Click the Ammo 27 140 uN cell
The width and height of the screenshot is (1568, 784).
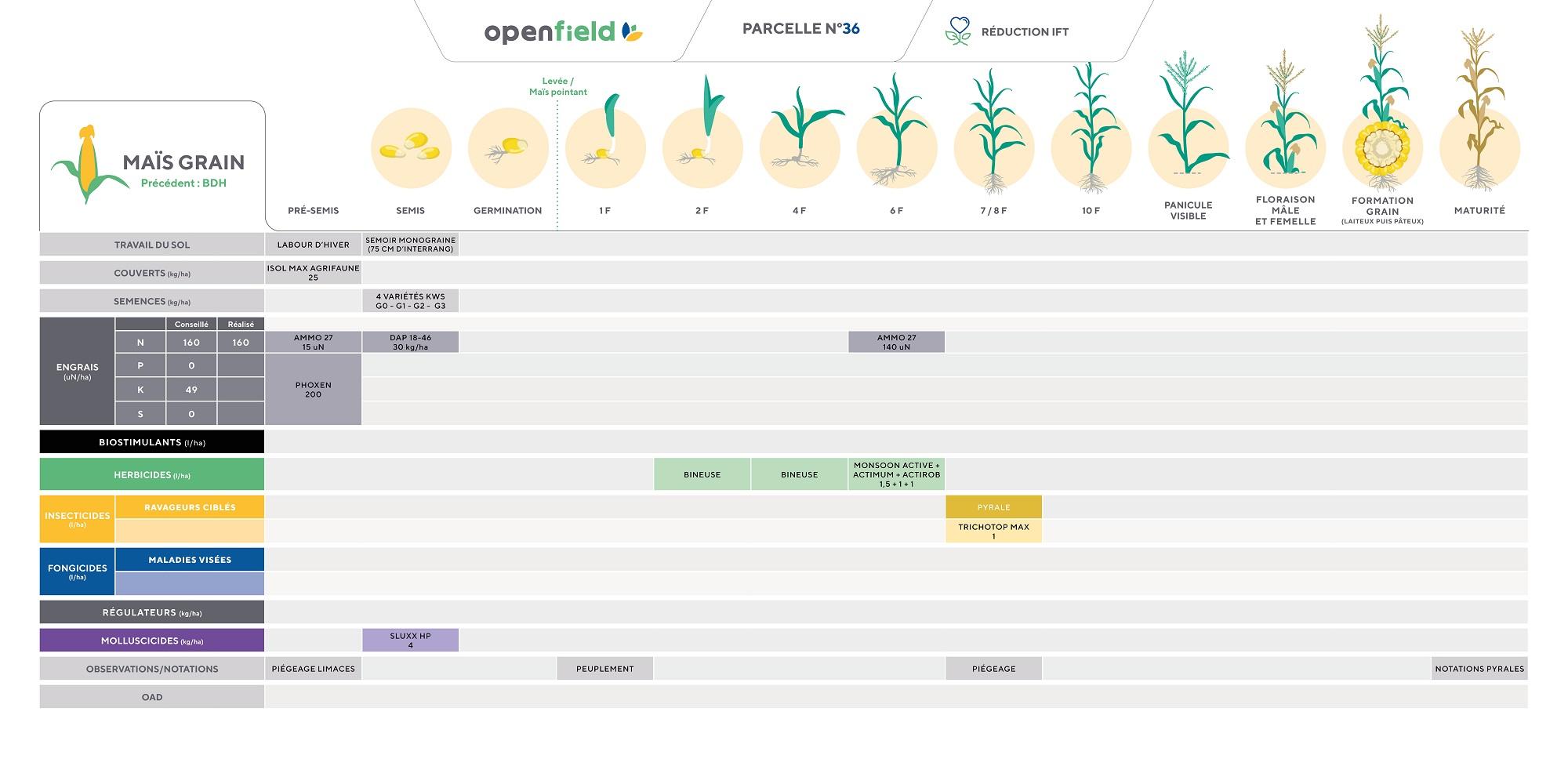pyautogui.click(x=896, y=342)
